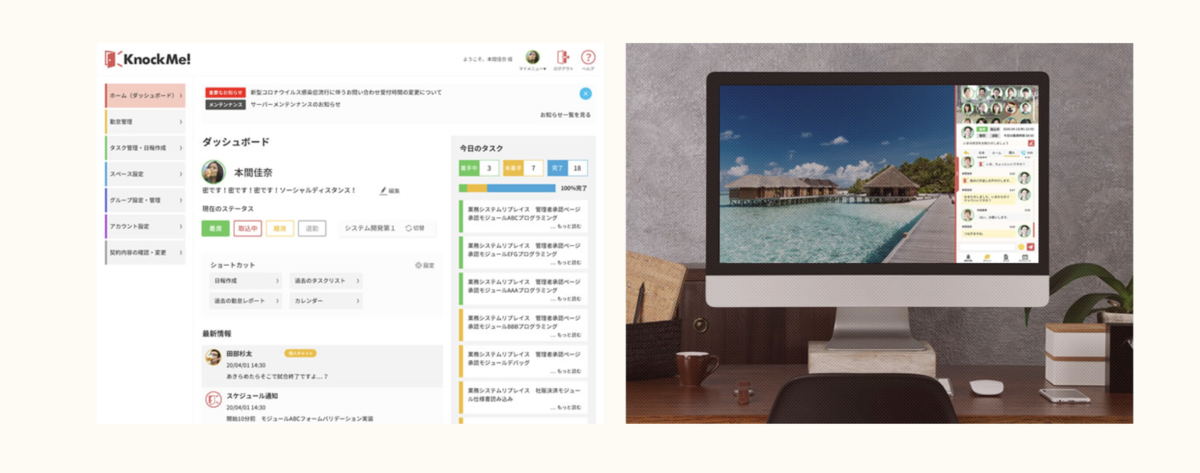Viewport: 1200px width, 473px height.
Task: Click the yellow 未着手 task count 7
Action: [x=523, y=168]
